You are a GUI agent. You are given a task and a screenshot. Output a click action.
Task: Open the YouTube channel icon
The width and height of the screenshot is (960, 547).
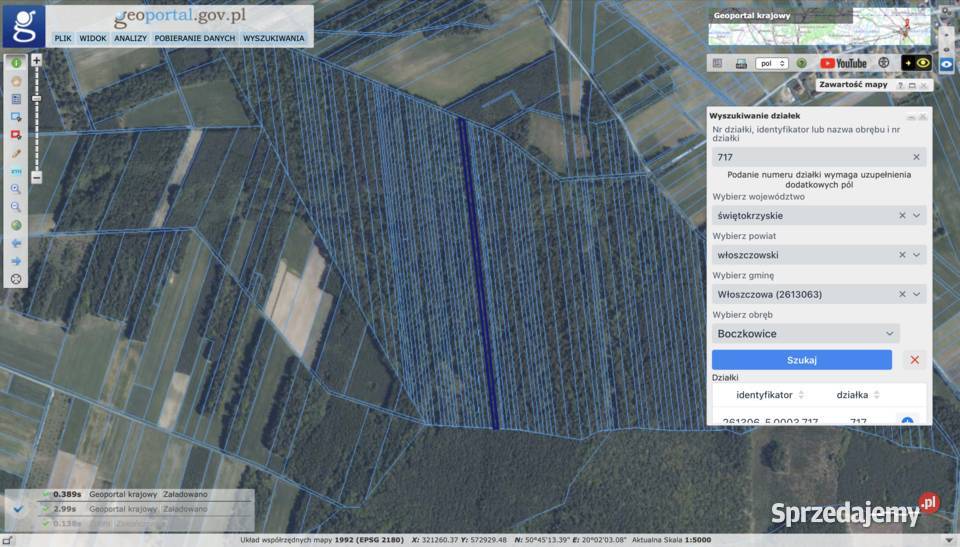coord(843,63)
